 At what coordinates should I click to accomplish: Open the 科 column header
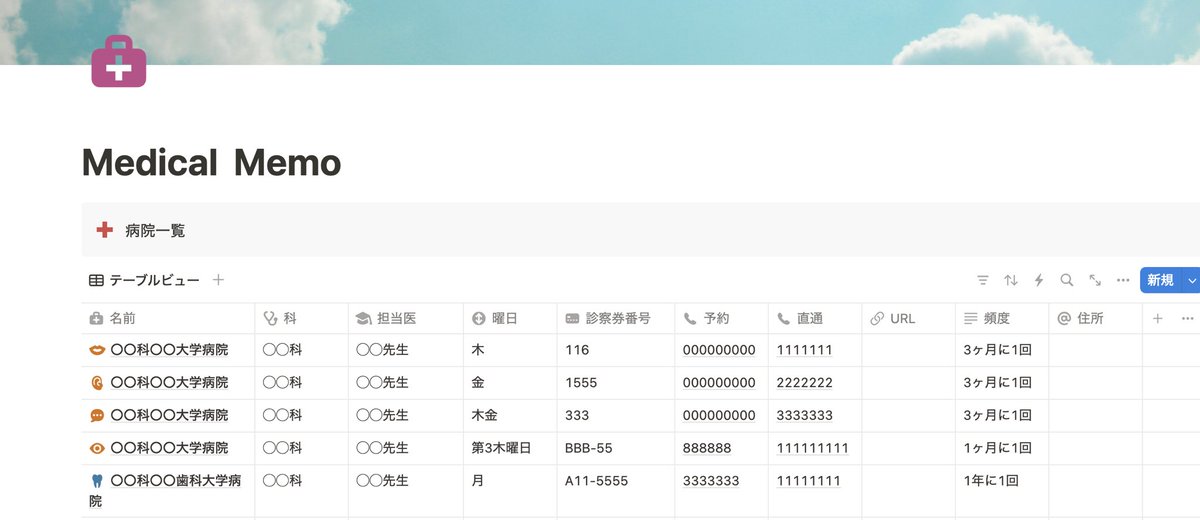302,319
